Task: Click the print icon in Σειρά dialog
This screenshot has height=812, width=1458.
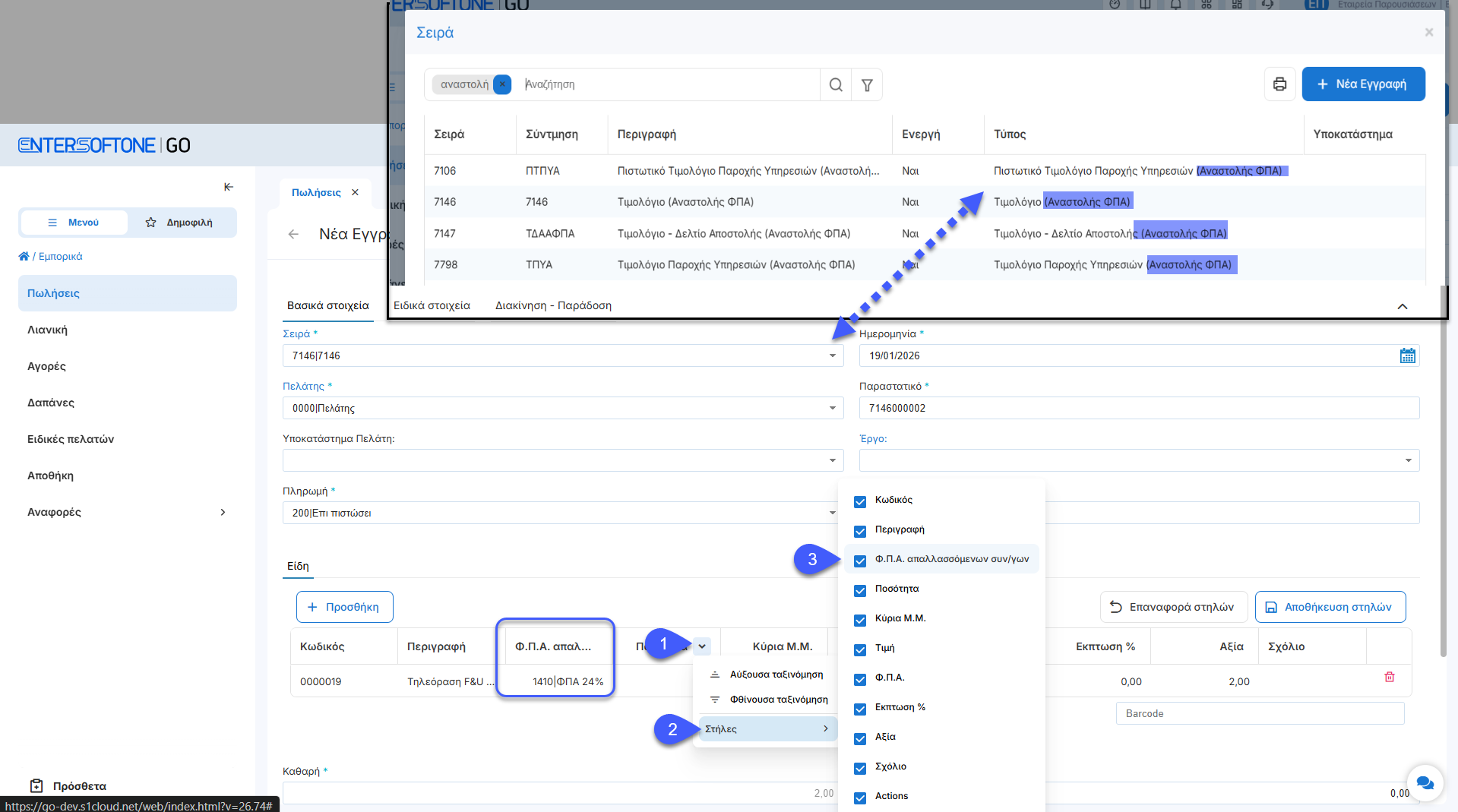Action: [x=1279, y=84]
